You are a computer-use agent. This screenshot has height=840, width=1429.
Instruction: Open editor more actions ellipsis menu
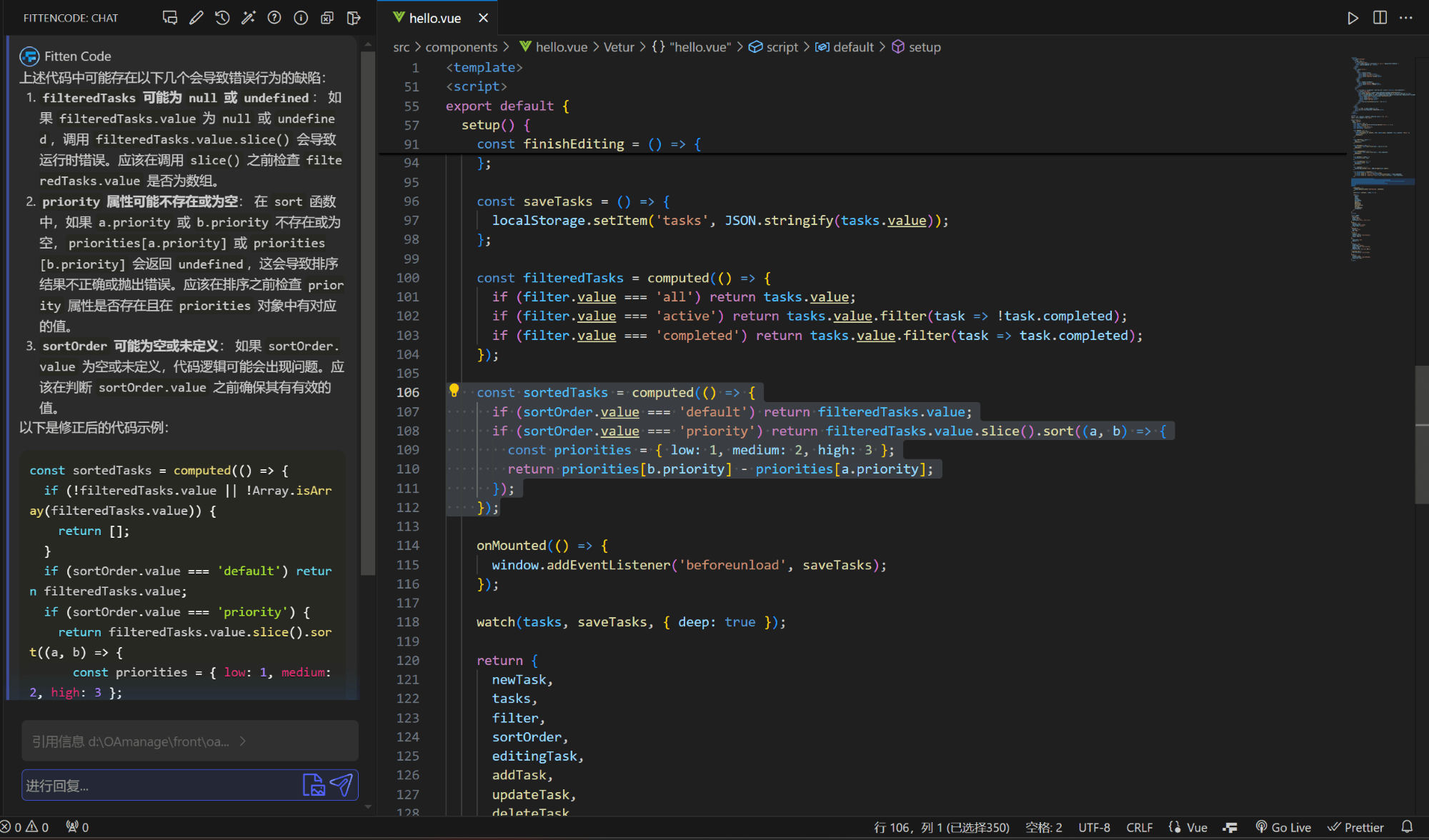pos(1406,18)
